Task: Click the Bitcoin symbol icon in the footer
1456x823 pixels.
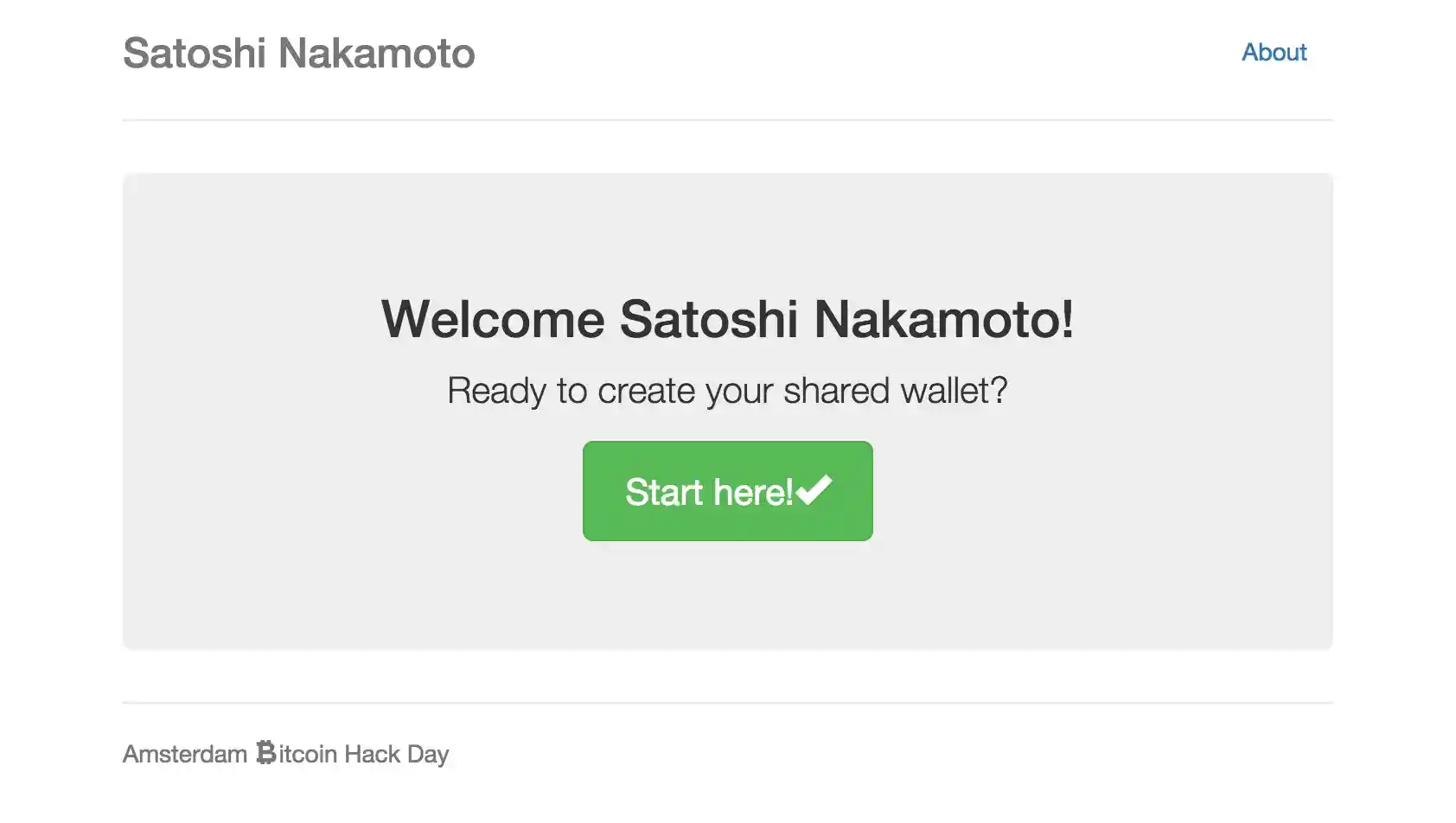Action: click(265, 753)
